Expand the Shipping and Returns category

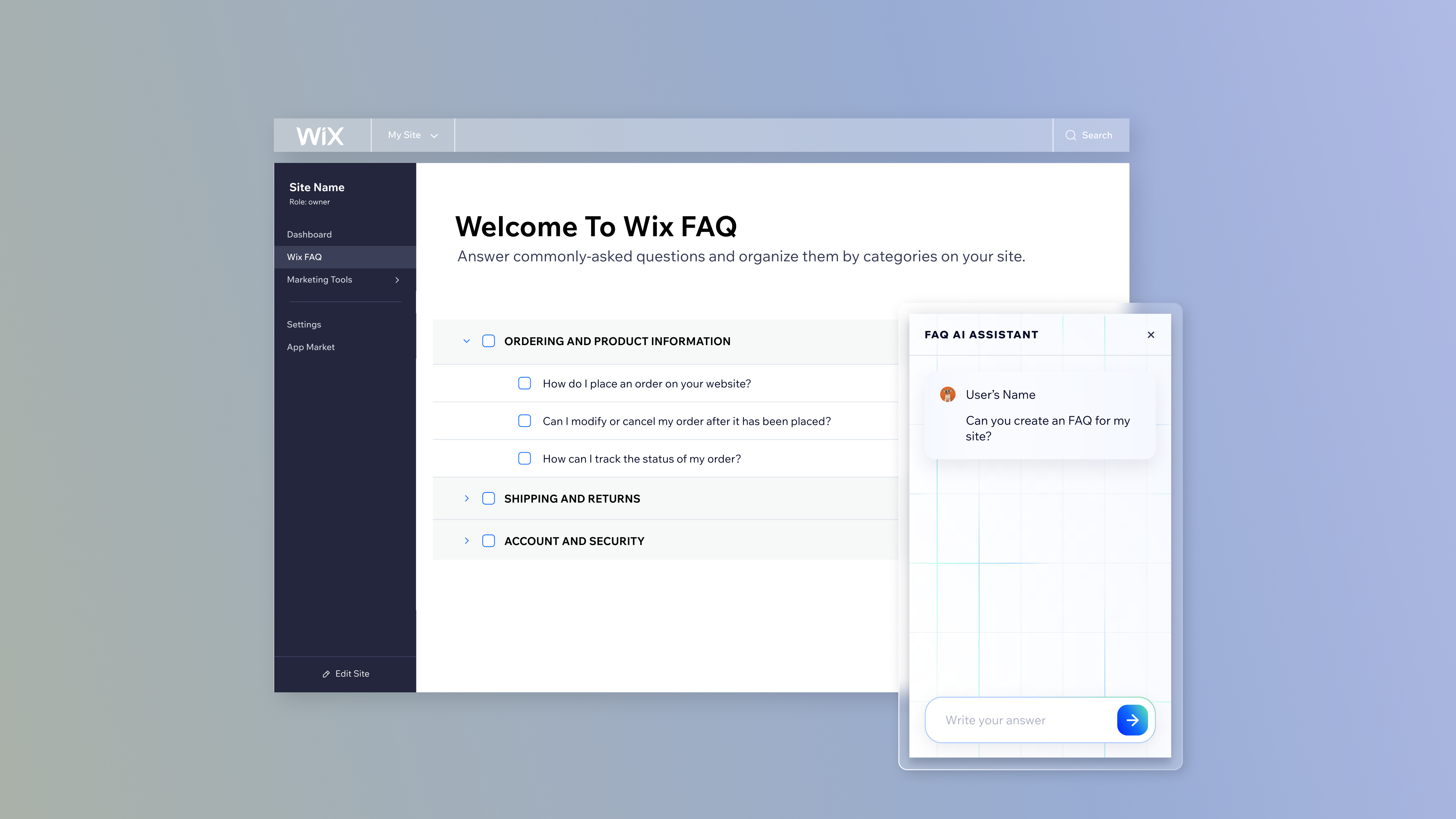pyautogui.click(x=466, y=498)
